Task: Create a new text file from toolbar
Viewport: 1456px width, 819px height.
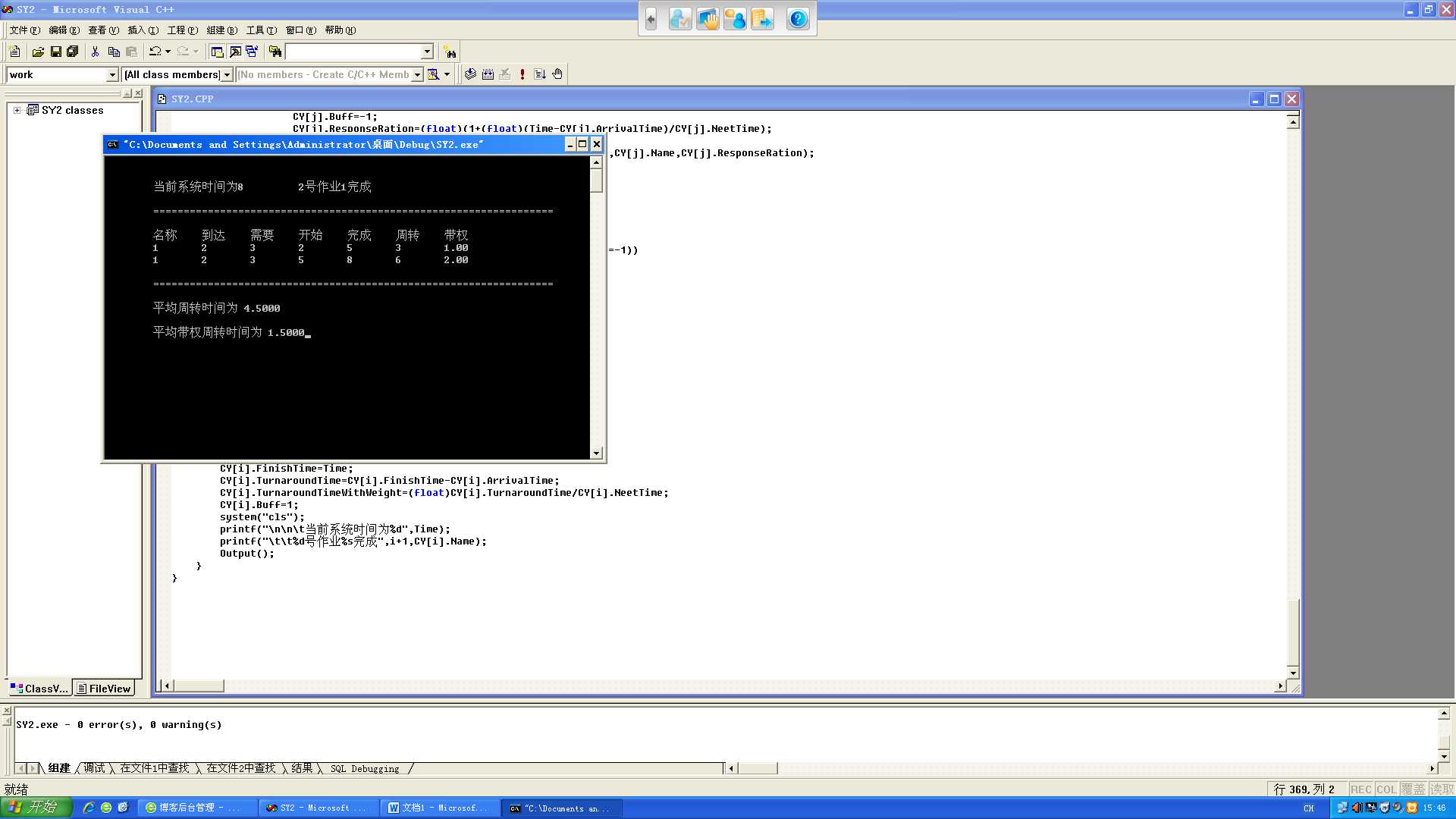Action: coord(15,52)
